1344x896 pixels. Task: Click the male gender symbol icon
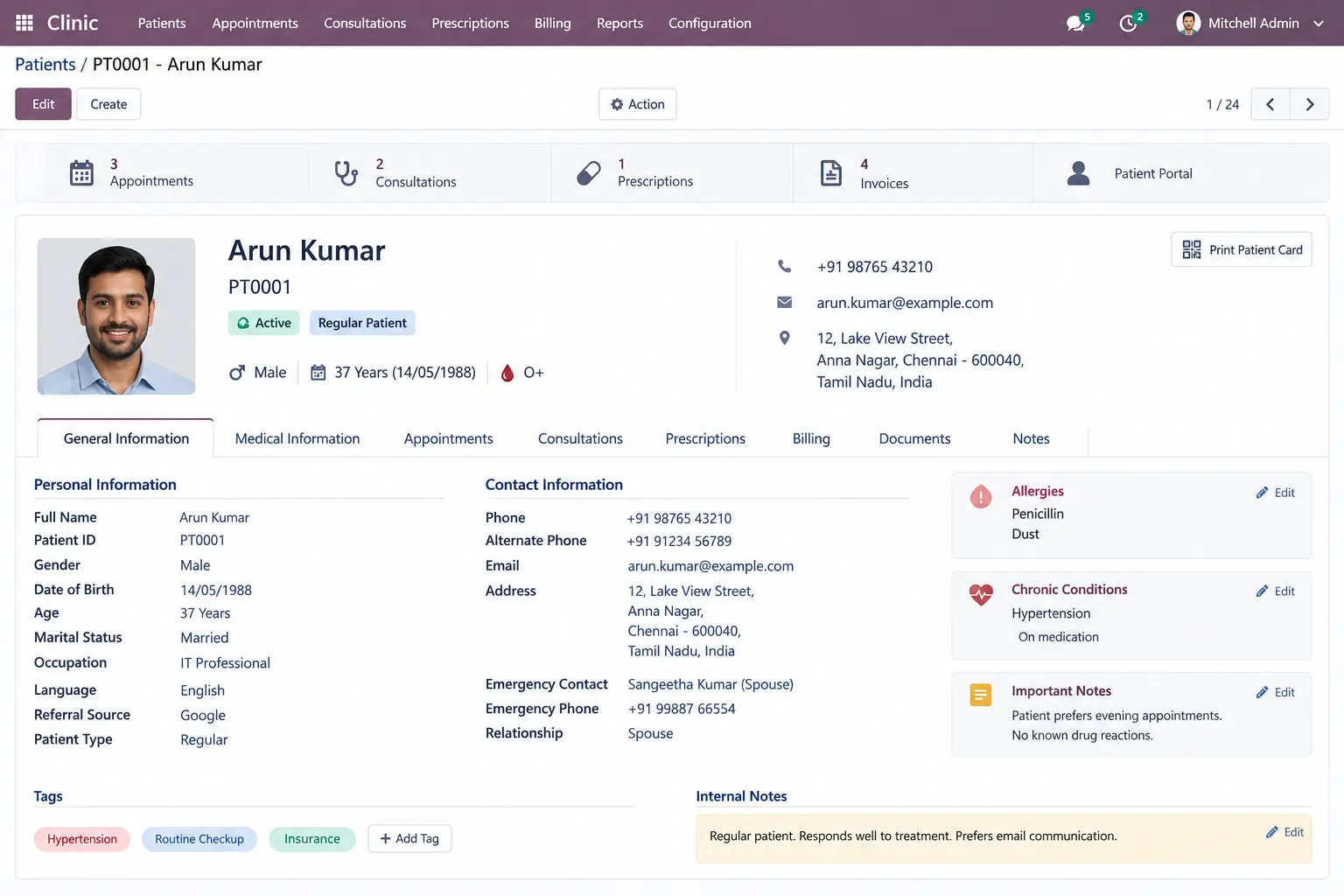click(237, 373)
